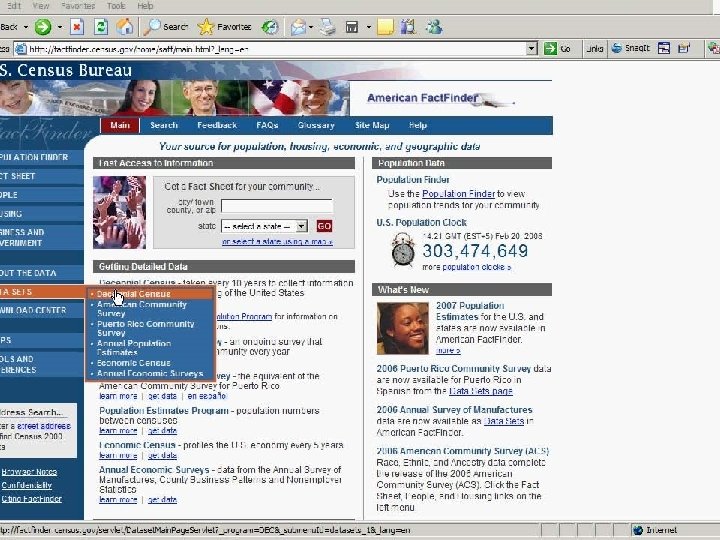Click the select a state using a map link
This screenshot has height=540, width=720.
pyautogui.click(x=277, y=242)
